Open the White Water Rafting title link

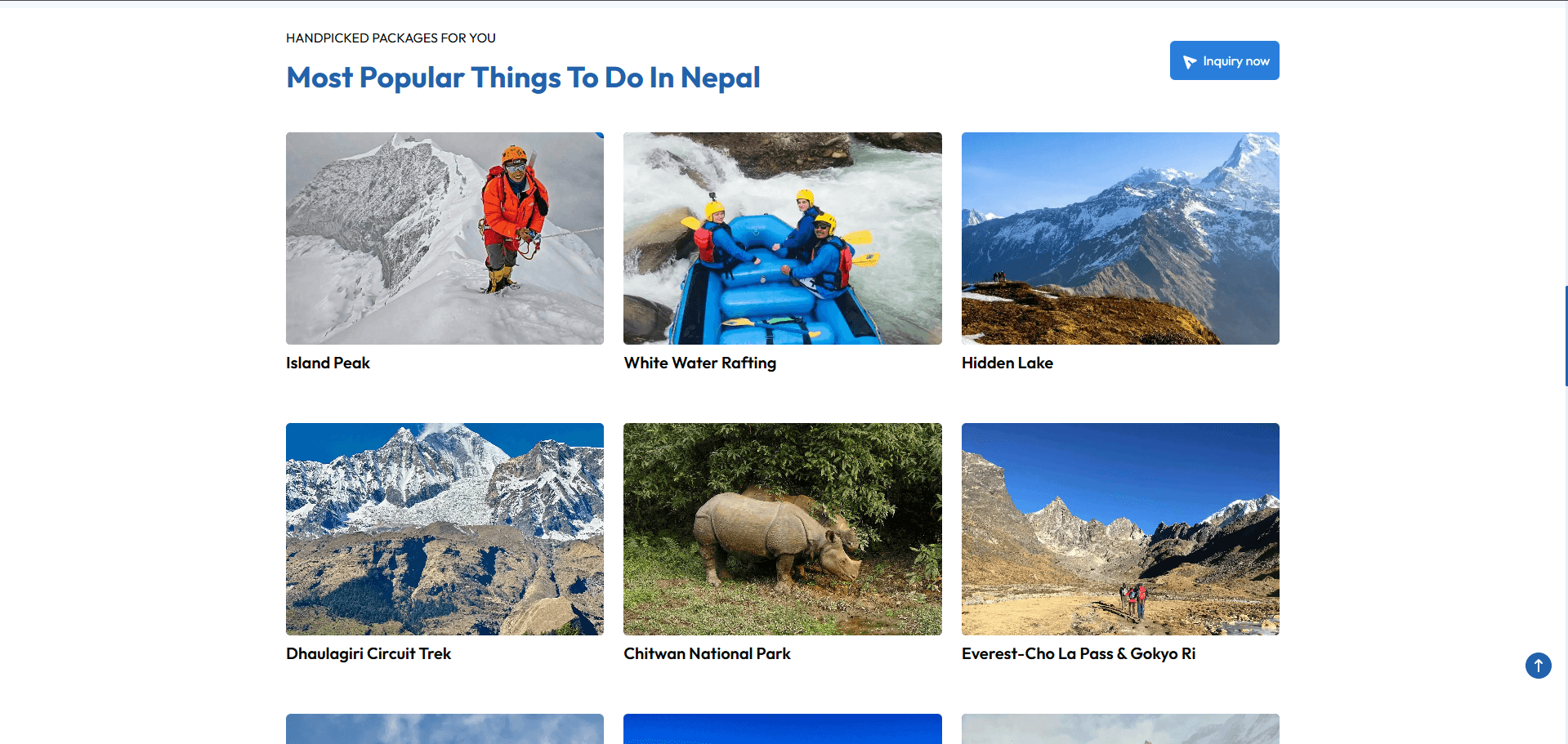[699, 363]
